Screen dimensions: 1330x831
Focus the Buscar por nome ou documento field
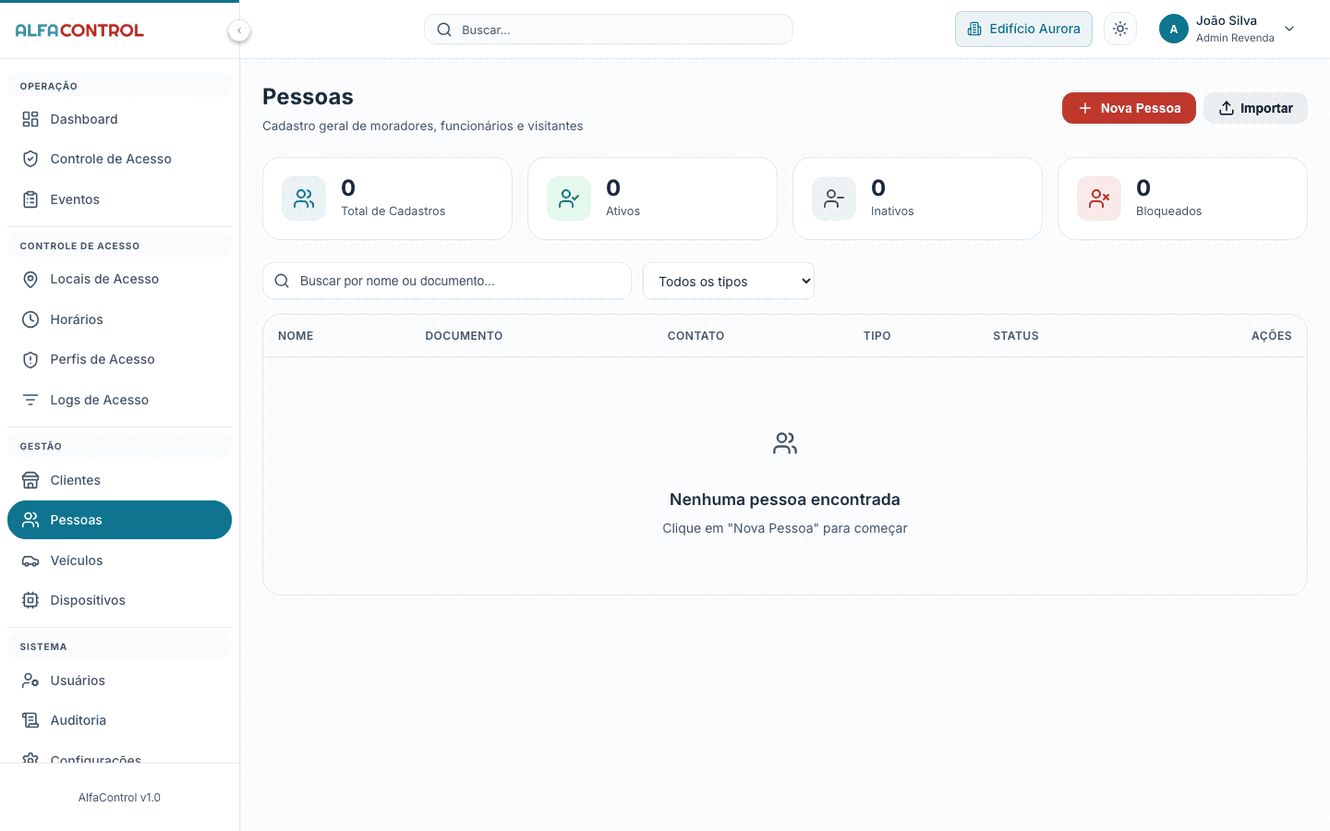tap(447, 281)
